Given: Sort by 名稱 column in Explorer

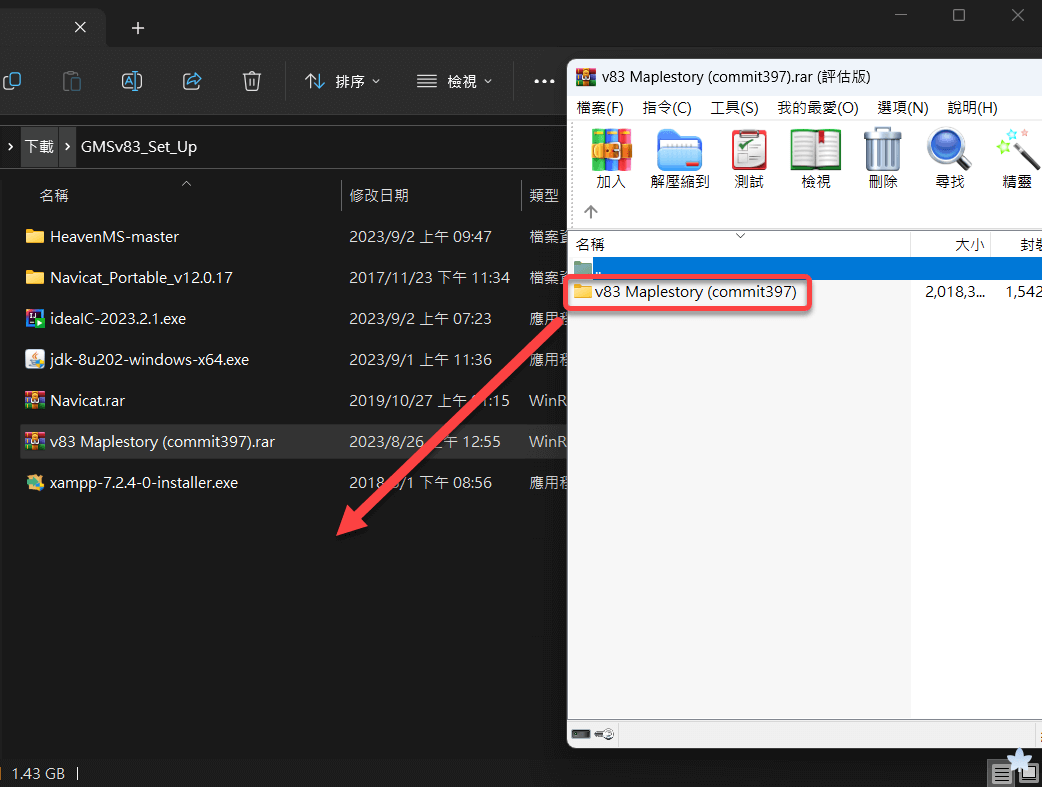Looking at the screenshot, I should [x=54, y=195].
